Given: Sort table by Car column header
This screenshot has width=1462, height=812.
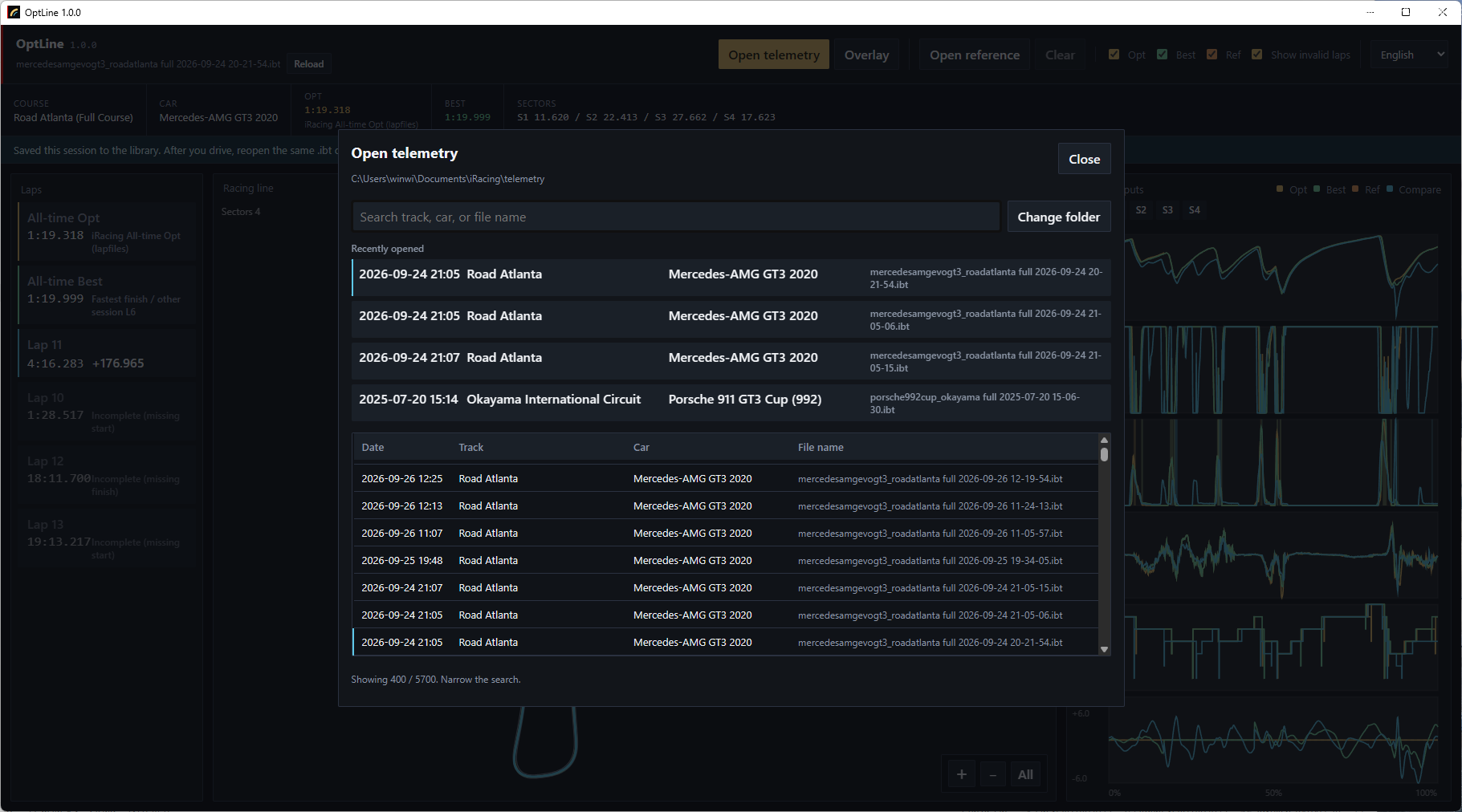Looking at the screenshot, I should click(x=641, y=447).
